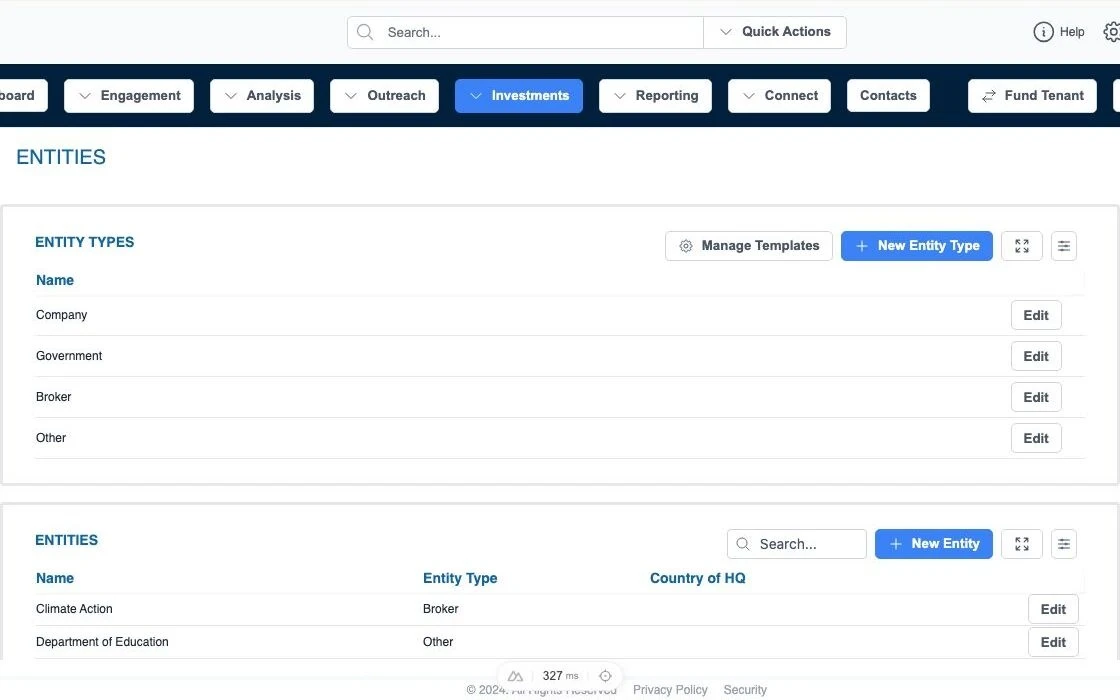Click plus icon on New Entity Type
1120x700 pixels.
click(861, 246)
